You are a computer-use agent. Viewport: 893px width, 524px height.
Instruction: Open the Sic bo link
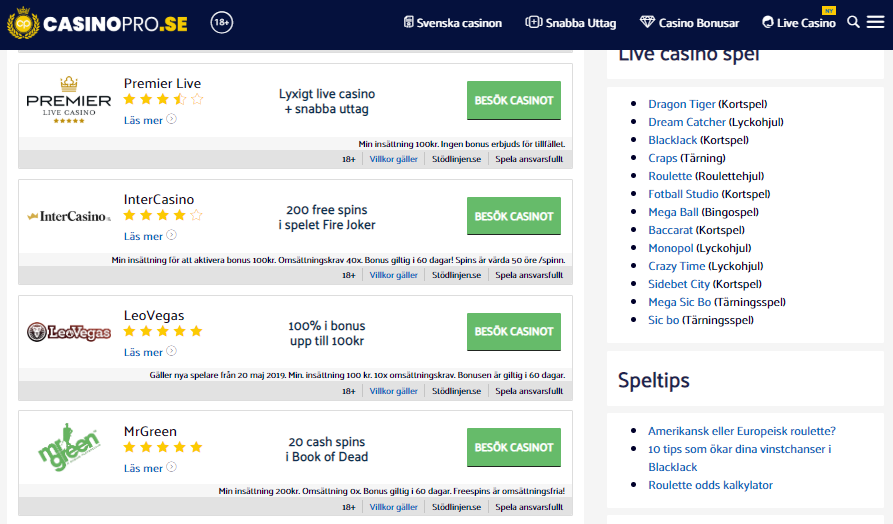pyautogui.click(x=663, y=320)
